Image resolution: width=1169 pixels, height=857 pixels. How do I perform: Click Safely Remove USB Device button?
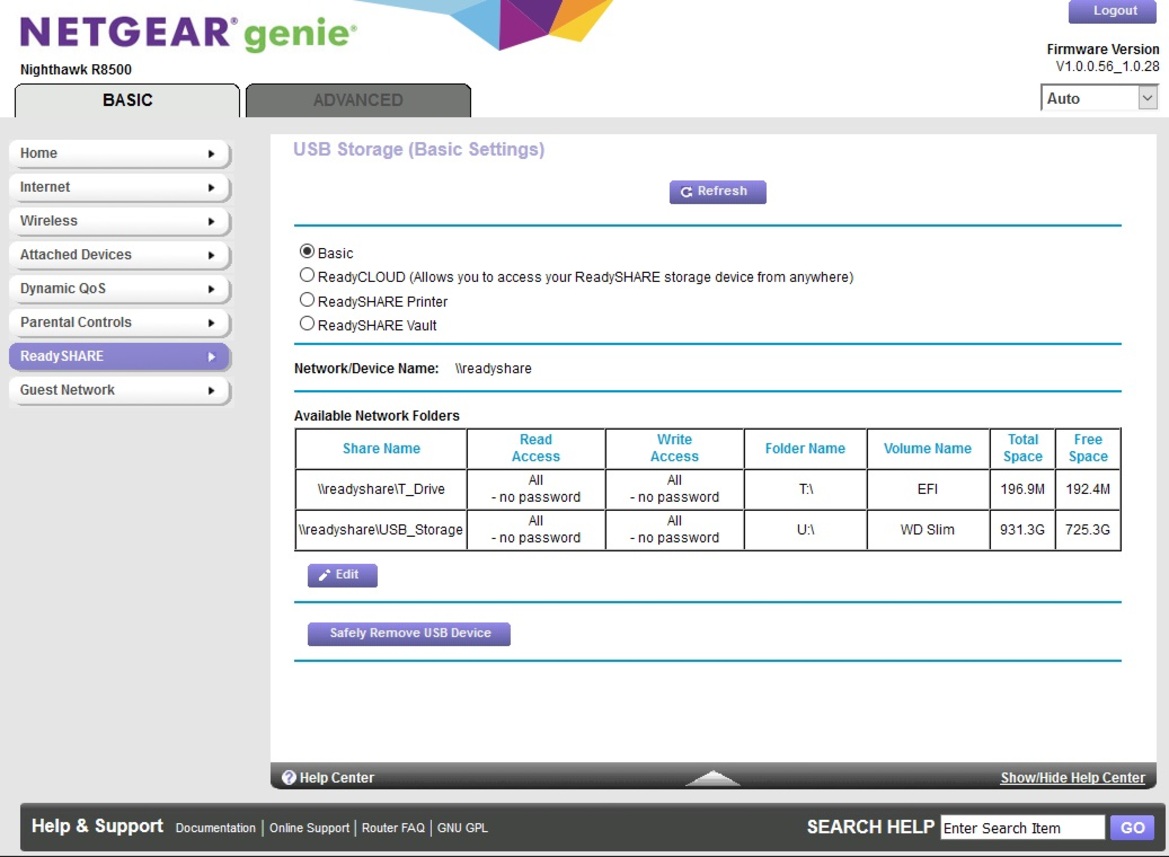409,633
